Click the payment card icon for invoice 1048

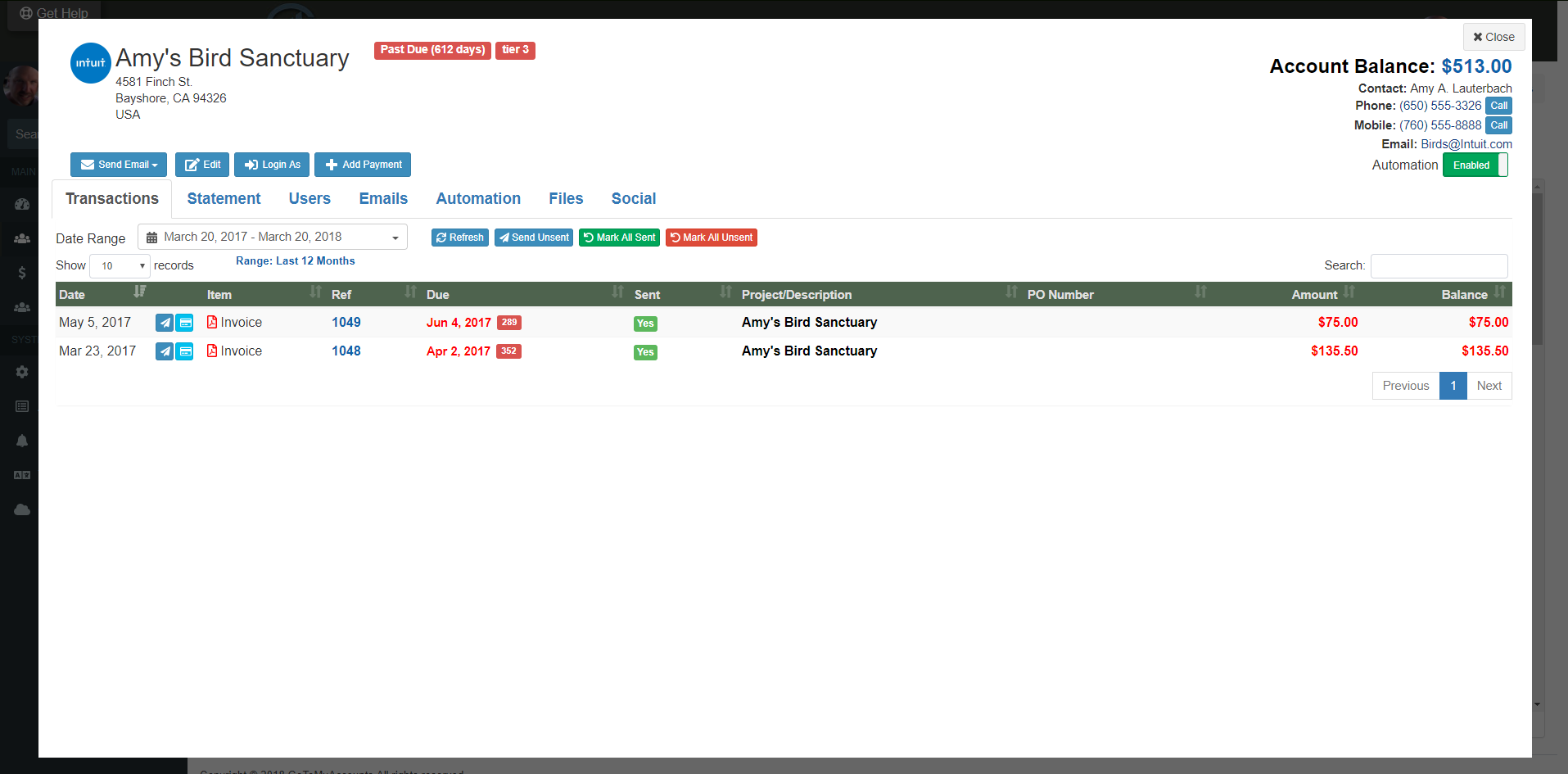click(x=185, y=351)
